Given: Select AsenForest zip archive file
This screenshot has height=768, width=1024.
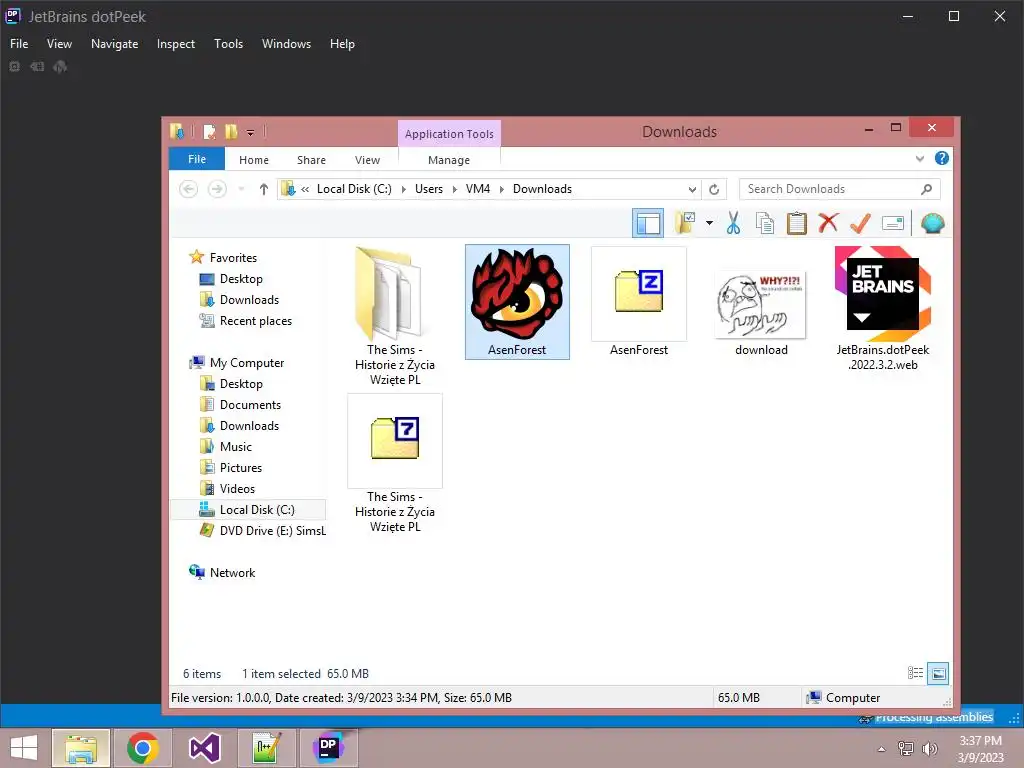Looking at the screenshot, I should click(x=639, y=302).
